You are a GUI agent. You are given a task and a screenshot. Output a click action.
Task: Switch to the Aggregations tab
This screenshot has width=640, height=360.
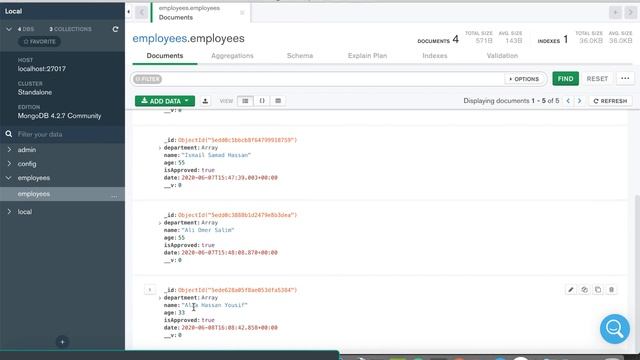[232, 56]
